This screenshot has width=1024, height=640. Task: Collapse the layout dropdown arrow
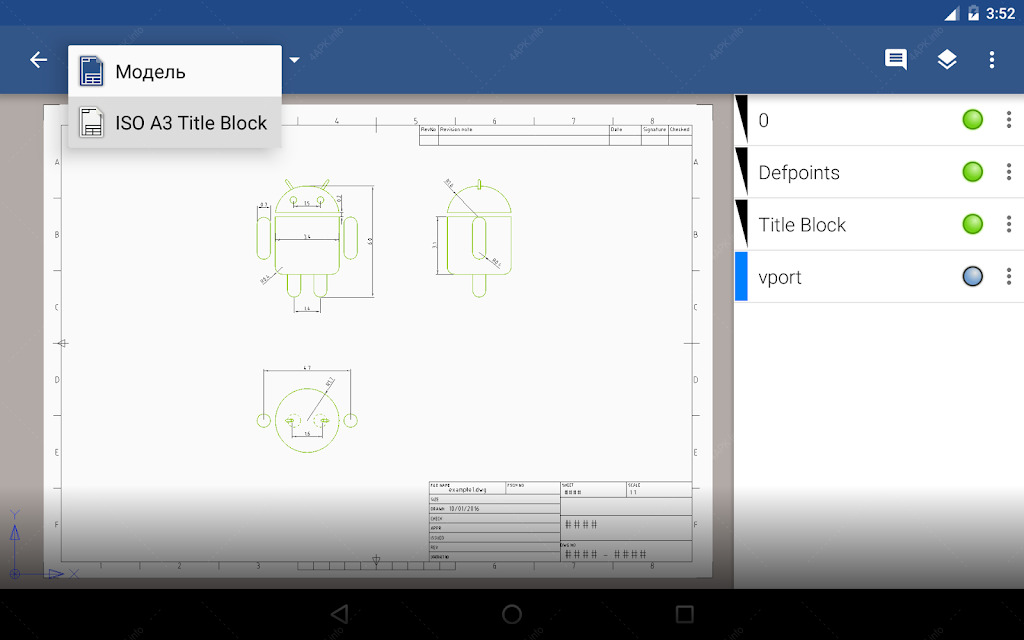(295, 60)
